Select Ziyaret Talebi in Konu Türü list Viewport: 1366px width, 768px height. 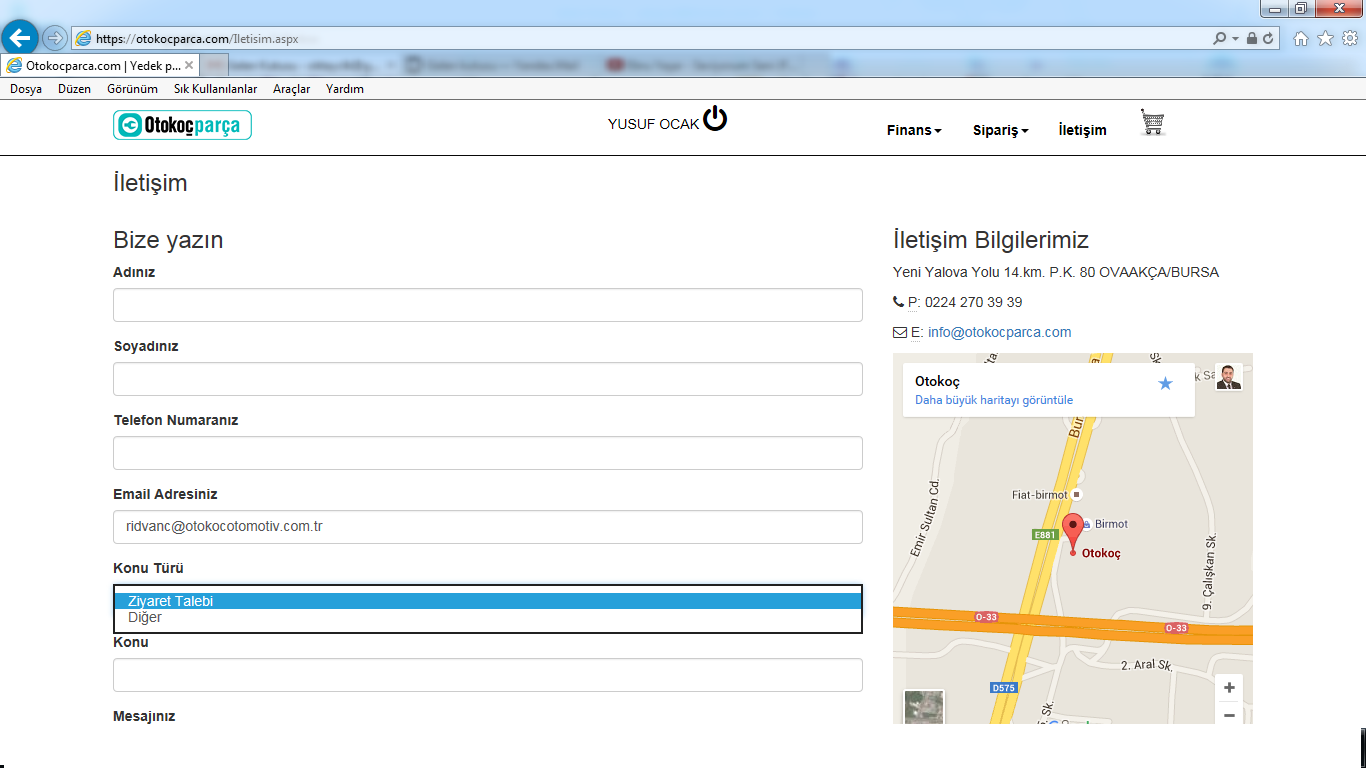pos(488,601)
